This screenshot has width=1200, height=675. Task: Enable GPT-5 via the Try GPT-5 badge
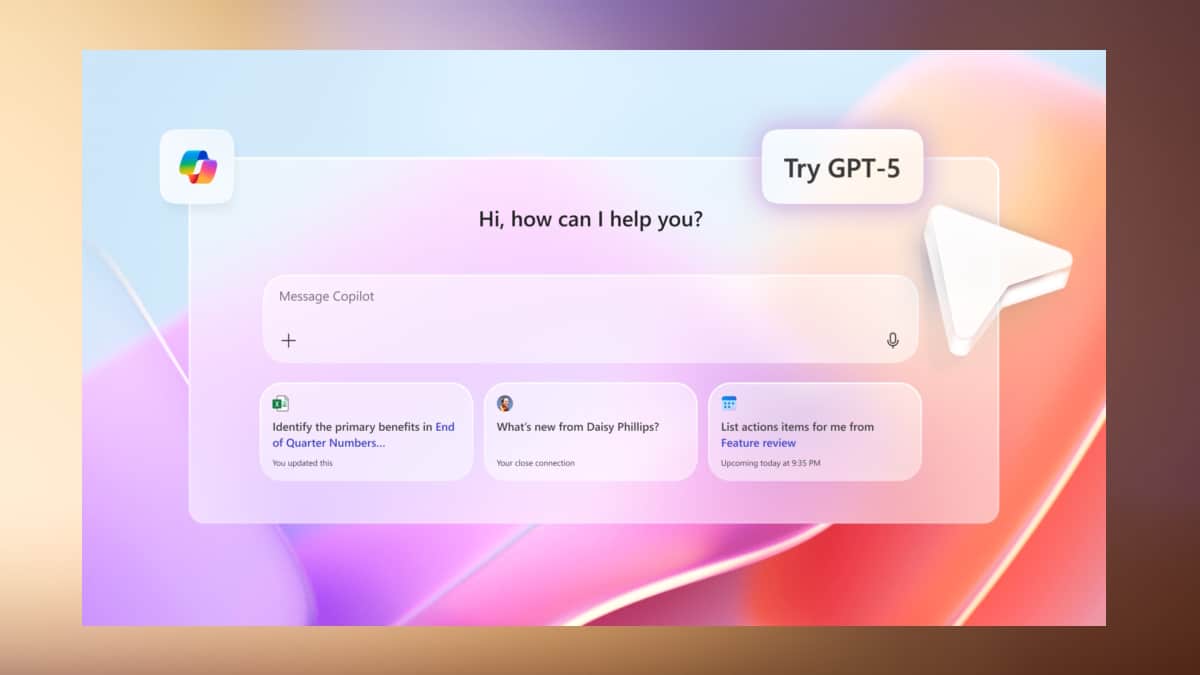tap(841, 167)
